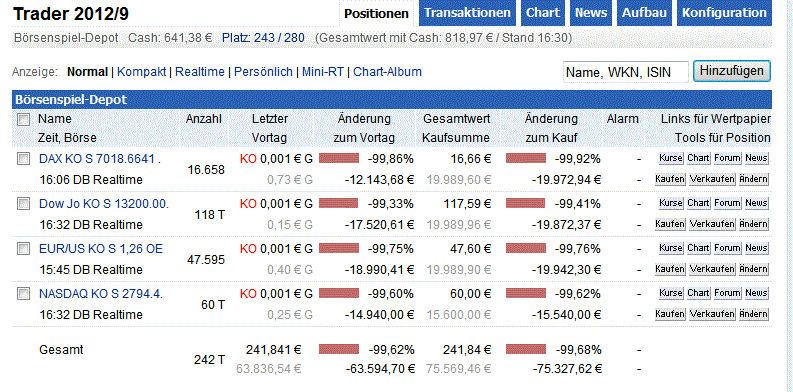Switch display to Kompakt view
Viewport: 793px width, 392px height.
click(x=142, y=72)
